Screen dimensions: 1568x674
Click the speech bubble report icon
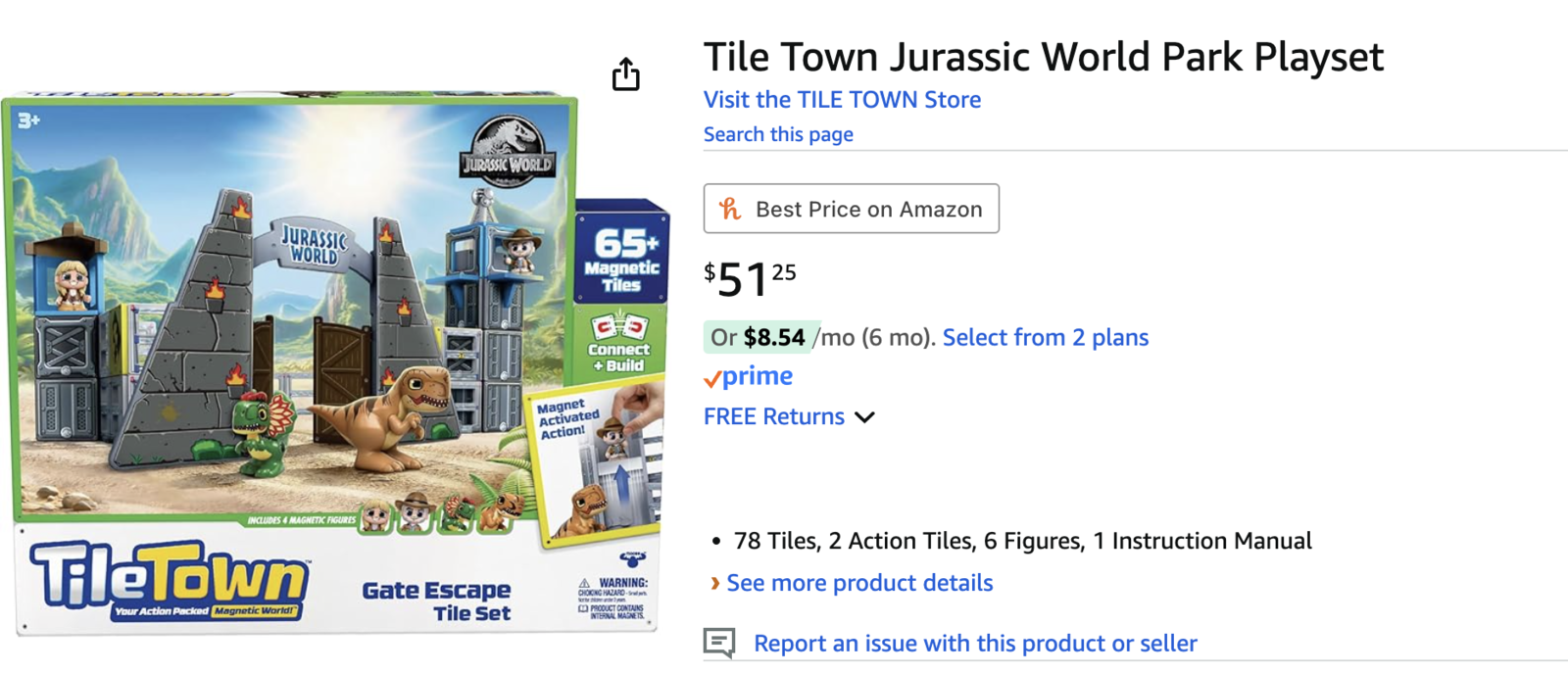click(719, 643)
